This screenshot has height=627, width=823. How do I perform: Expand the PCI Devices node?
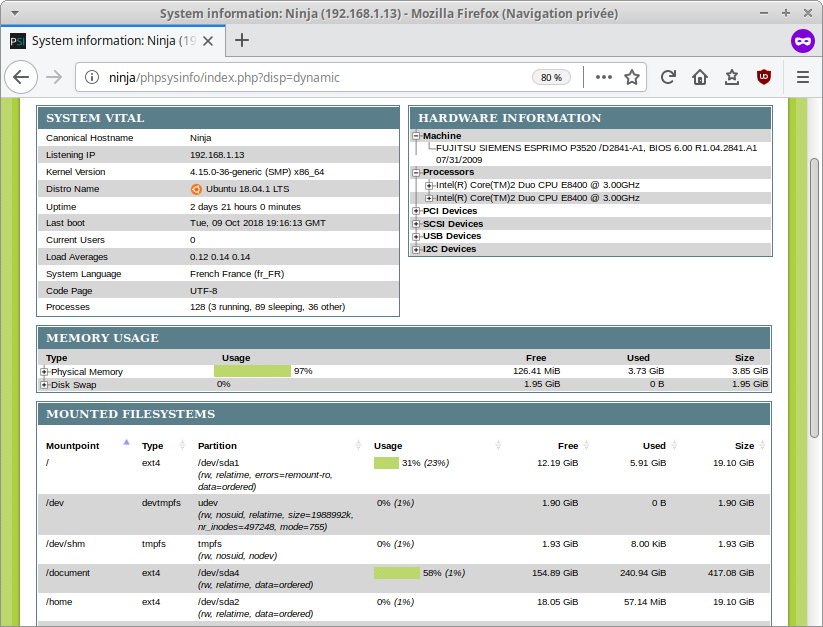tap(416, 211)
